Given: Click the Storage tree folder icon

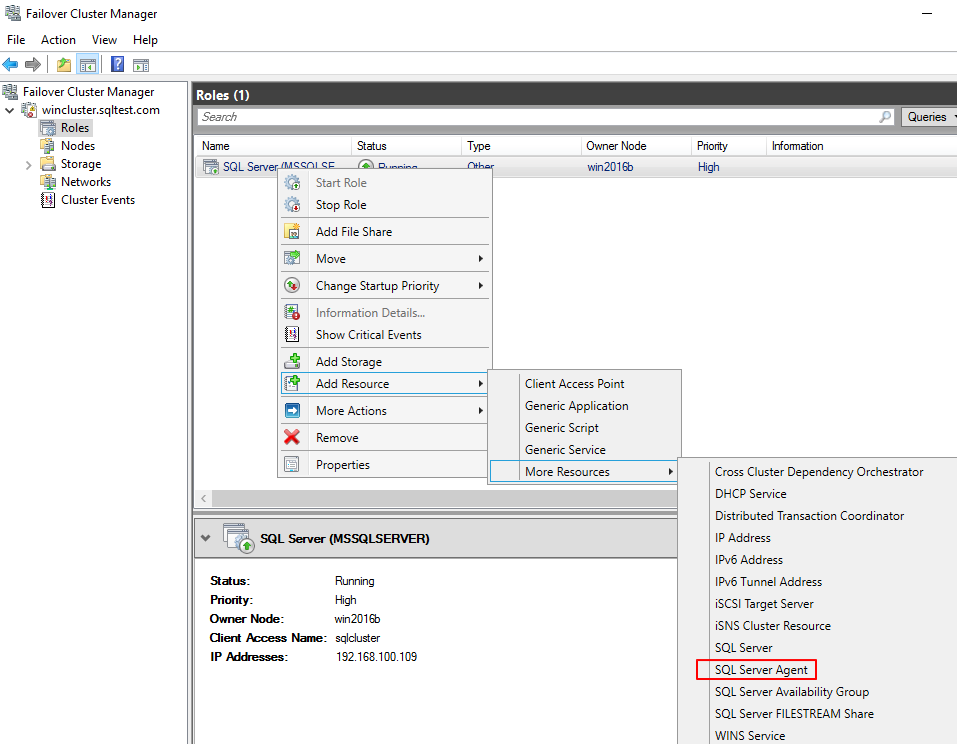Looking at the screenshot, I should tap(48, 164).
